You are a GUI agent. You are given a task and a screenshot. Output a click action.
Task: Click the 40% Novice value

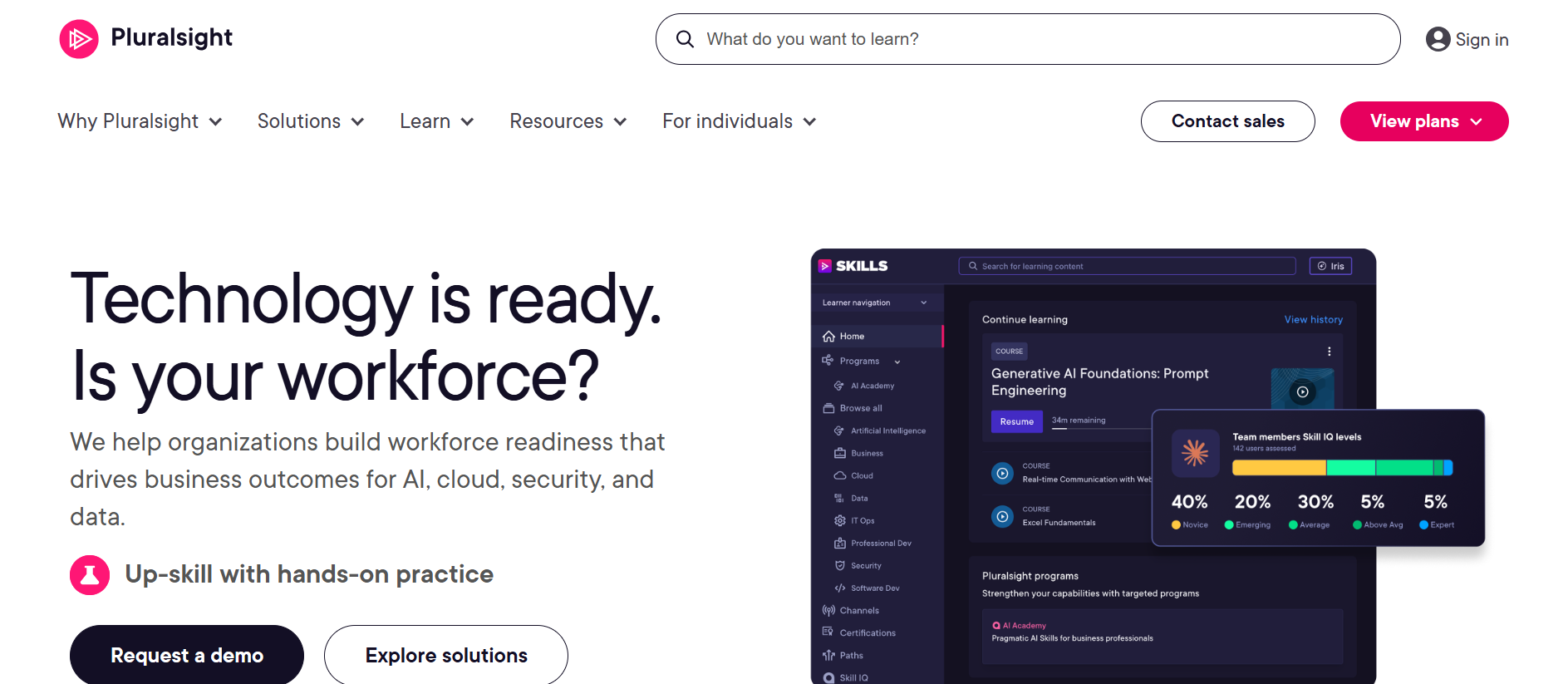tap(1189, 502)
